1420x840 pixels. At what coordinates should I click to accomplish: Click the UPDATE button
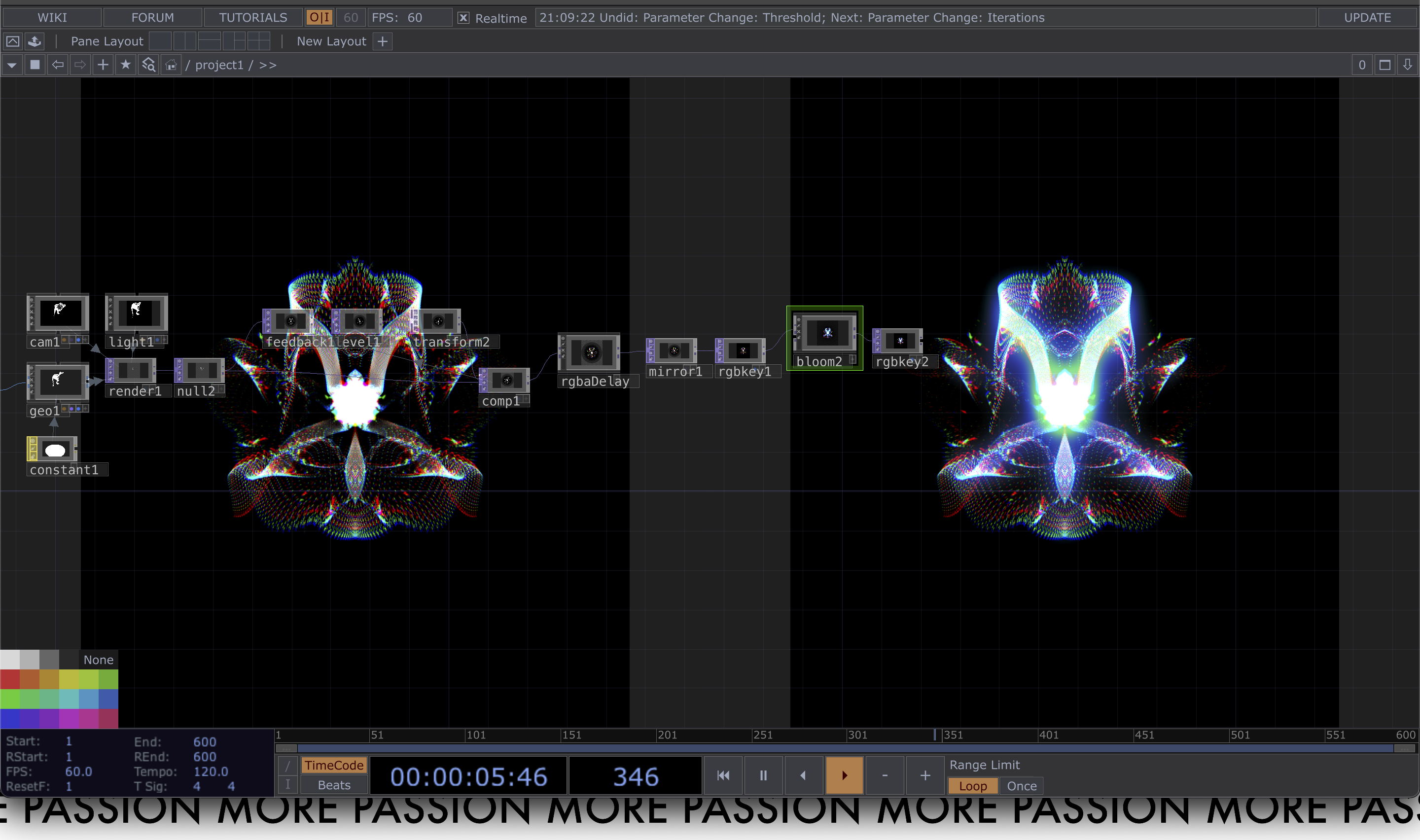[x=1368, y=18]
